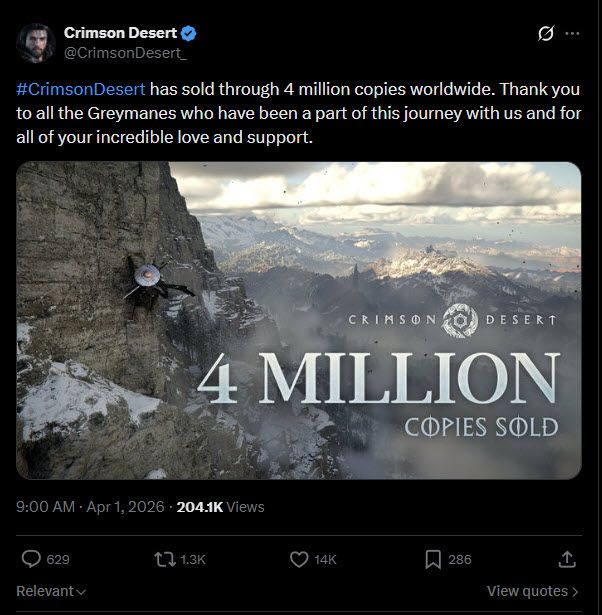602x615 pixels.
Task: Open the three-dot more options menu
Action: (x=572, y=33)
